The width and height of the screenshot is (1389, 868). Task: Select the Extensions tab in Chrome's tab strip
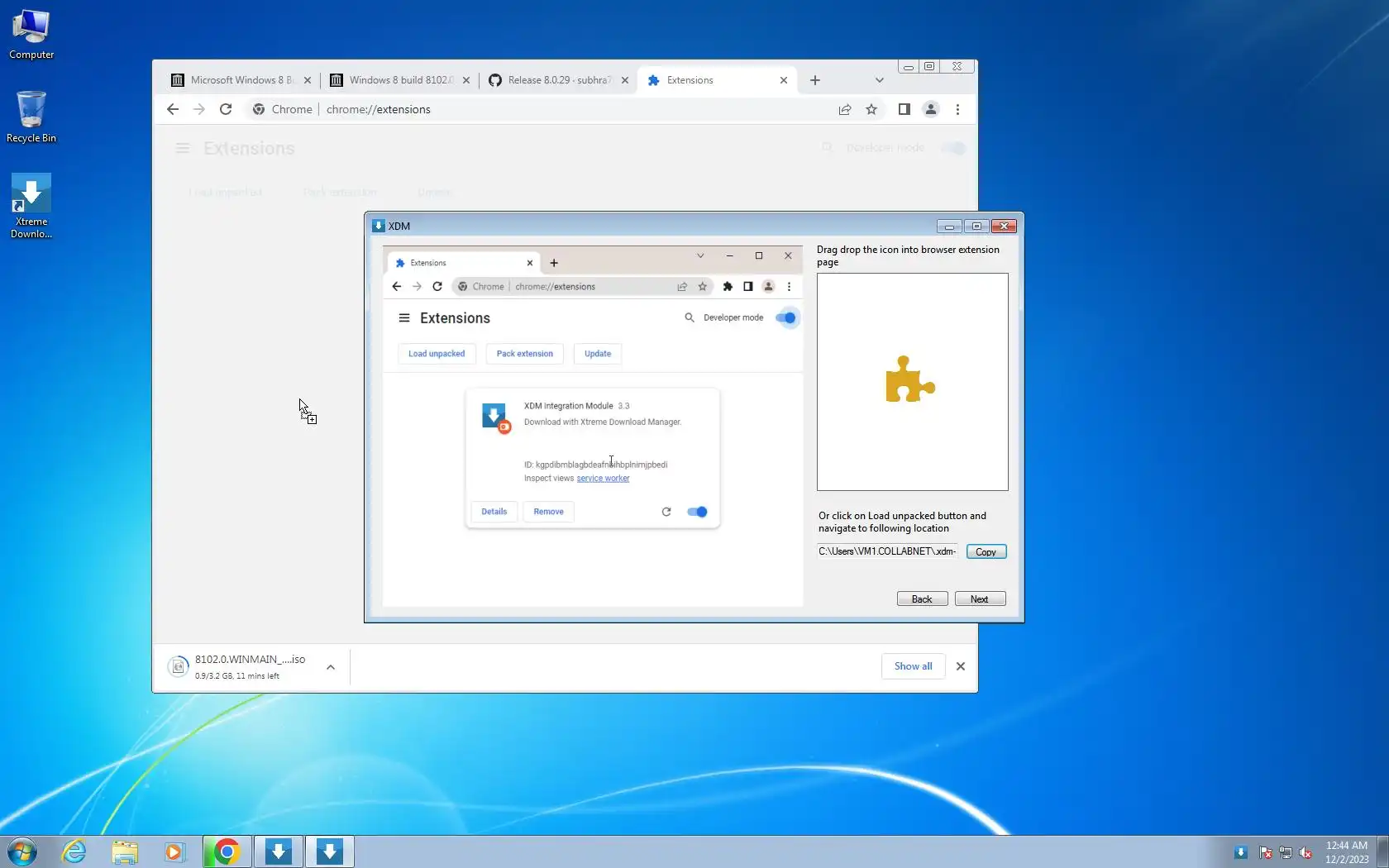[x=716, y=80]
